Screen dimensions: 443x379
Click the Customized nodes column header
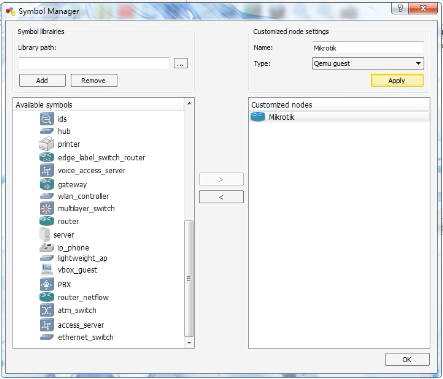click(339, 105)
